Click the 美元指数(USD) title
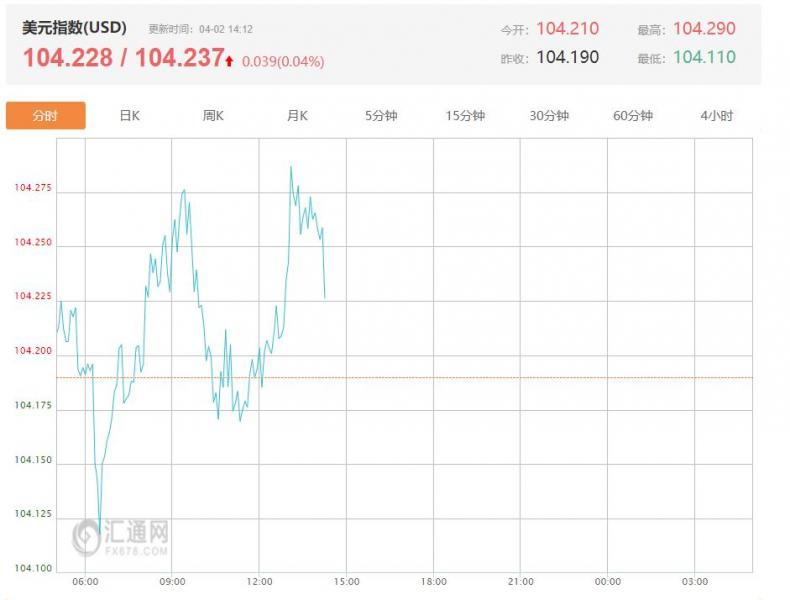 (x=75, y=28)
